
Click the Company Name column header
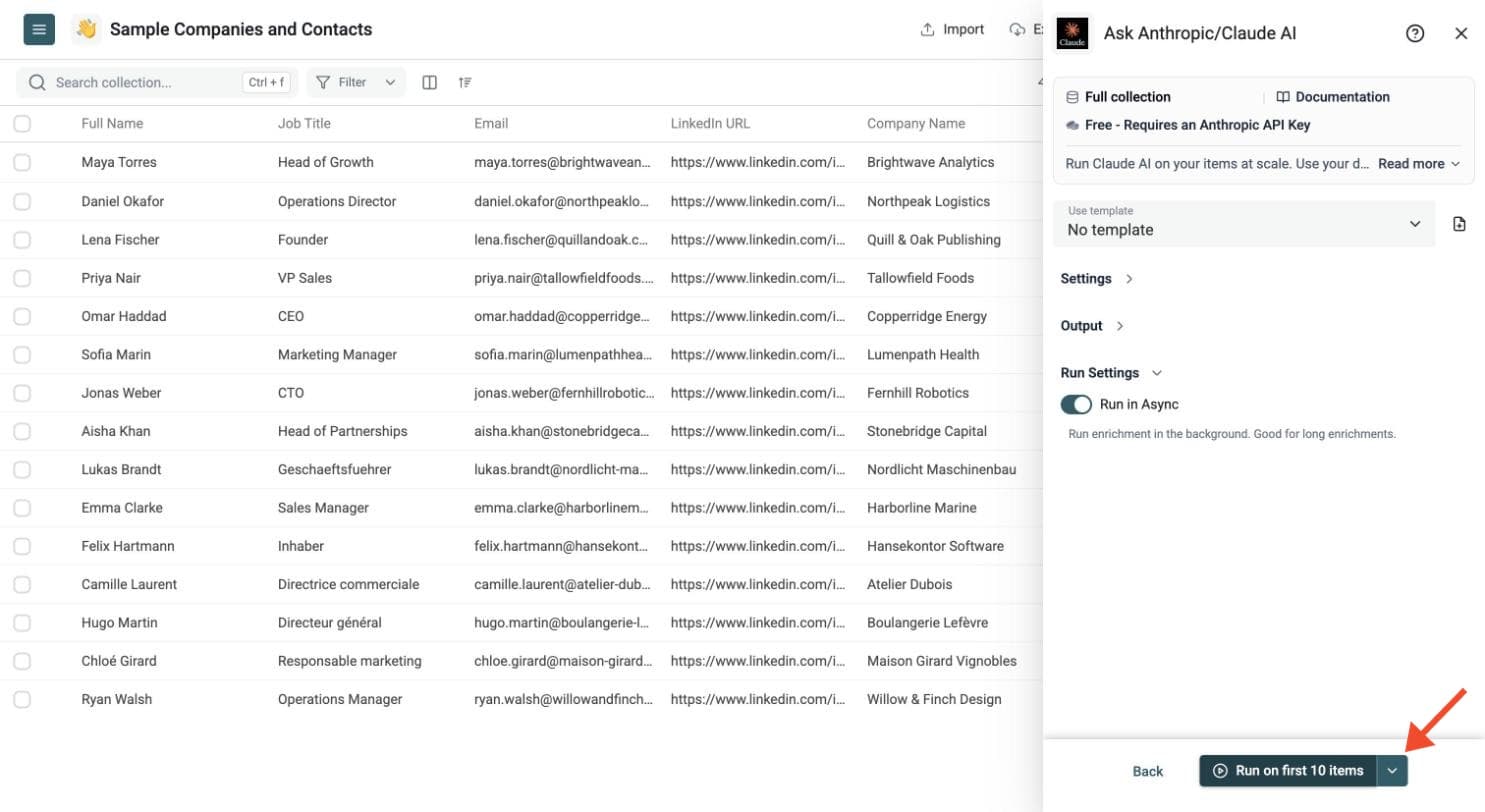click(x=916, y=124)
